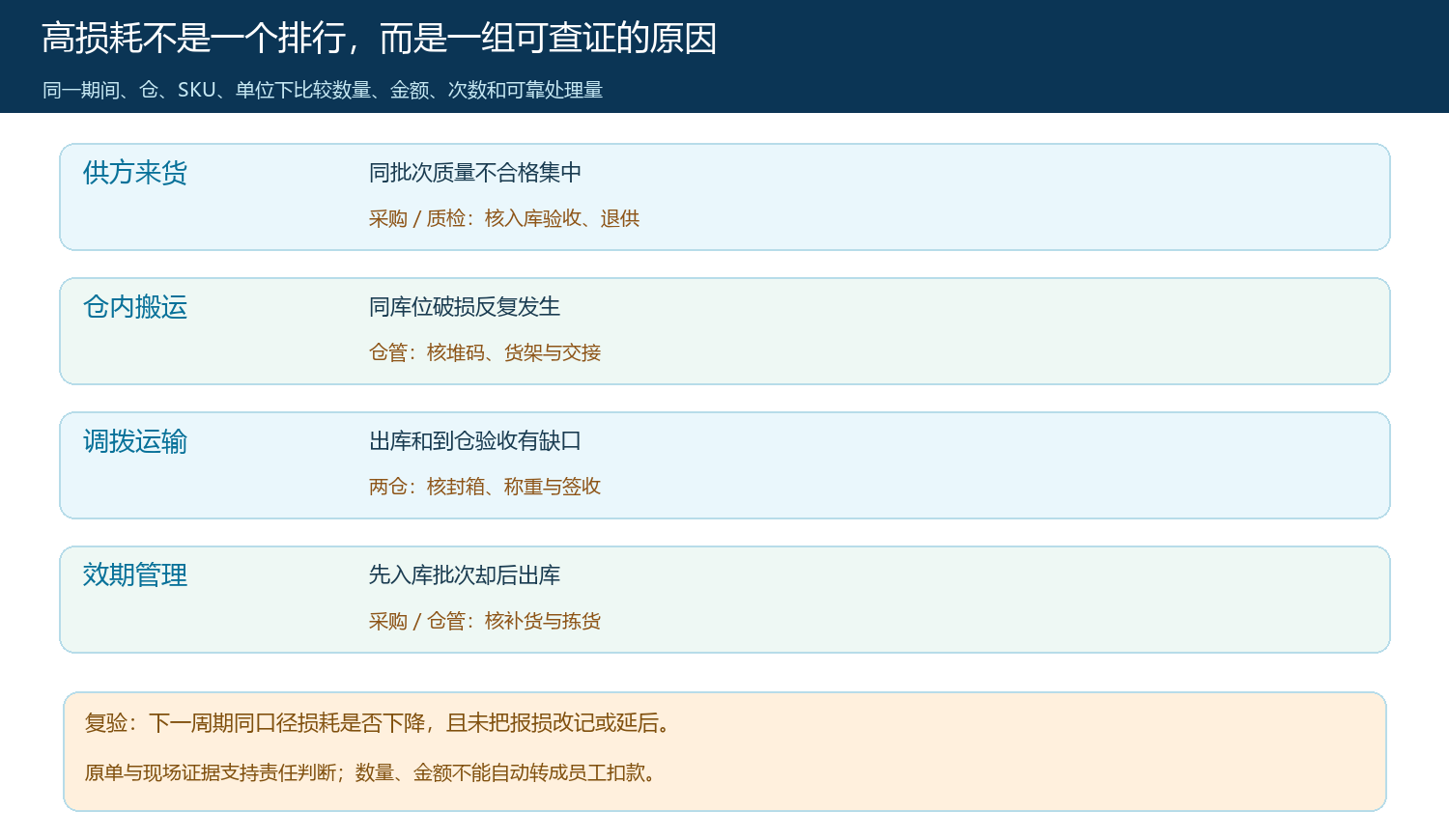Select text 同库位破损反复发生
1449x840 pixels.
click(x=465, y=307)
